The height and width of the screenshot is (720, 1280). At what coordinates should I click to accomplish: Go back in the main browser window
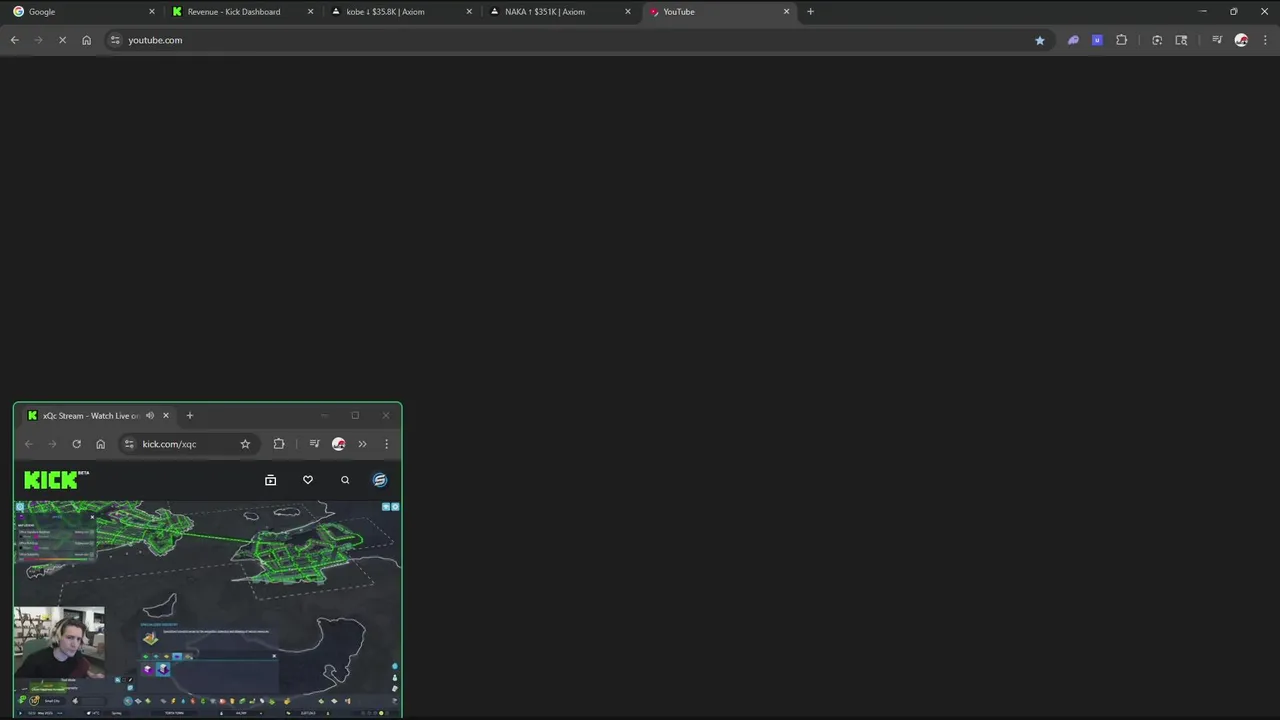pos(15,40)
